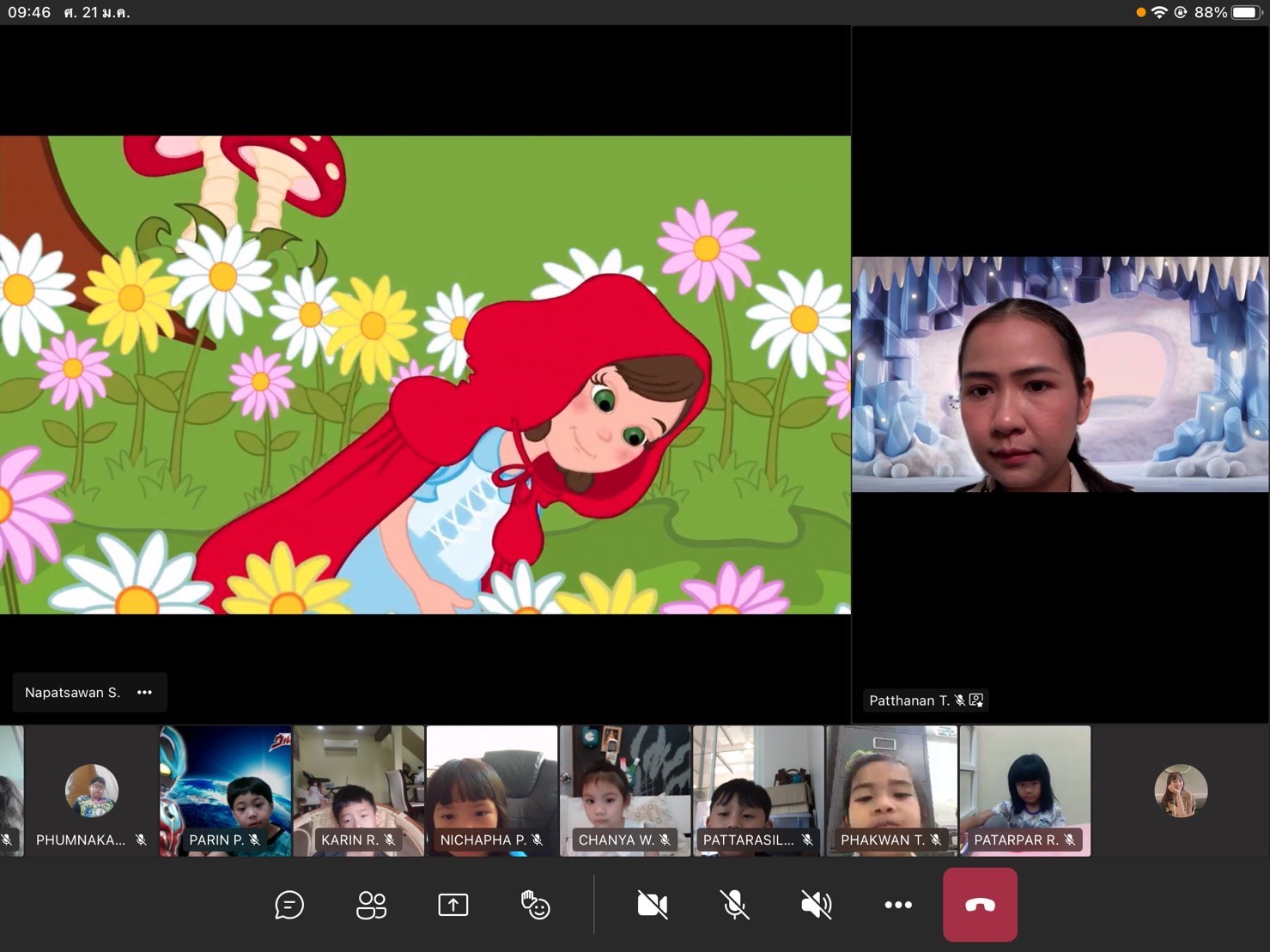The height and width of the screenshot is (952, 1270).
Task: Select the Patthanan T. name label
Action: tap(908, 700)
